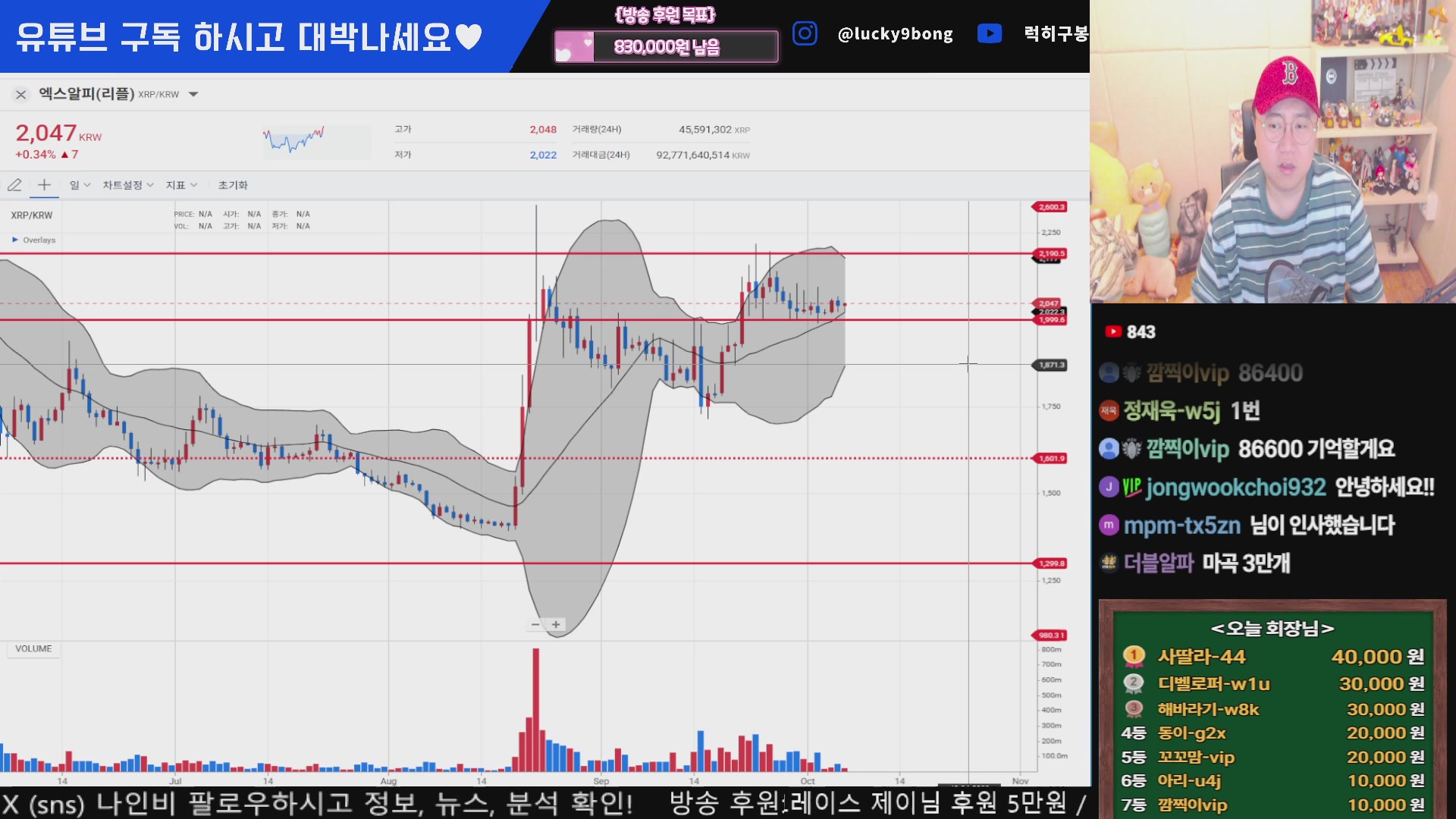This screenshot has height=819, width=1456.
Task: Click the 더블알파 chat badge icon
Action: coord(1109,563)
